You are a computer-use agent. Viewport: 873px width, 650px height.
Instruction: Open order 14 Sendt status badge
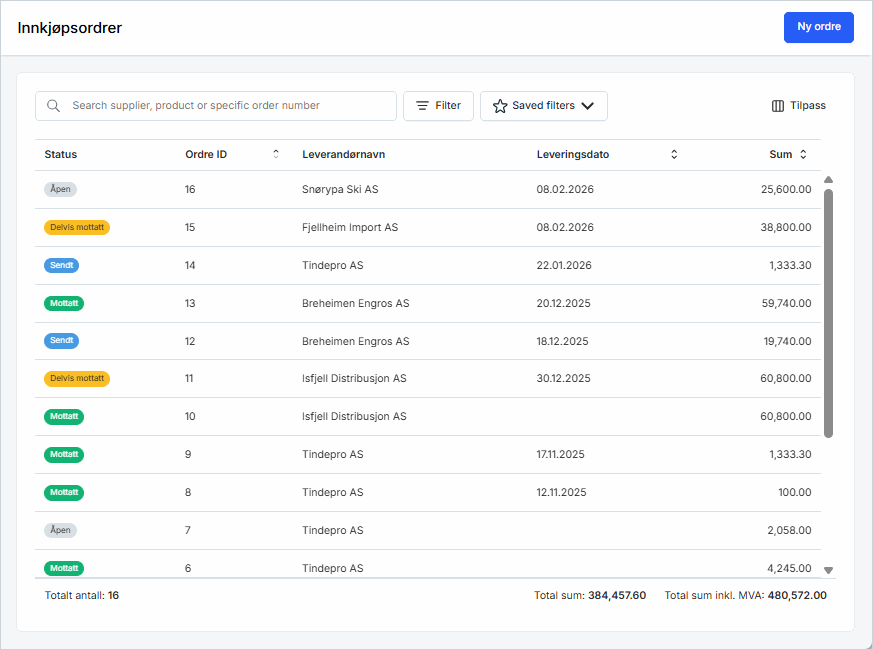point(61,265)
